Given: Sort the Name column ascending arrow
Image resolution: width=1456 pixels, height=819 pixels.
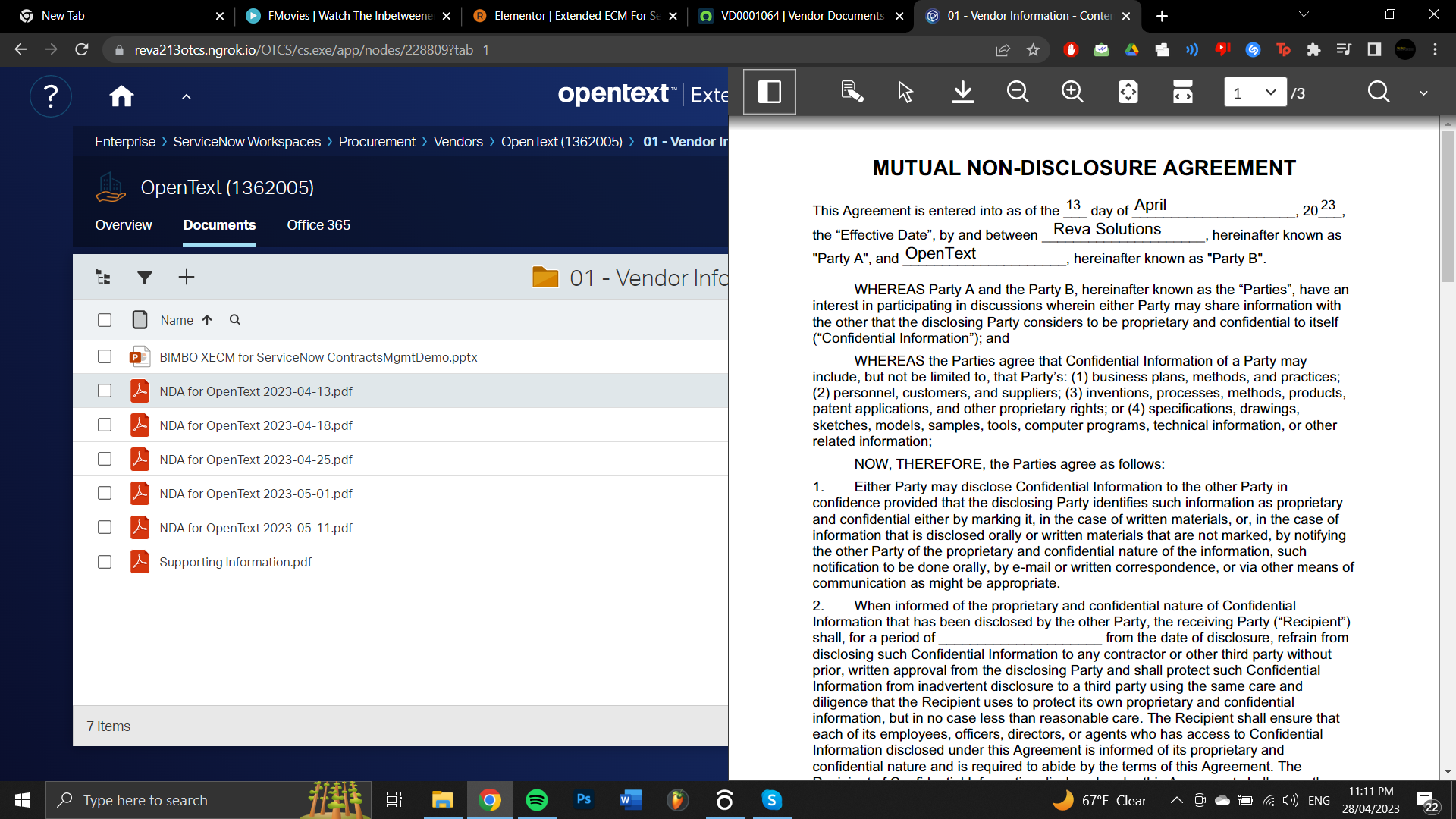Looking at the screenshot, I should tap(207, 320).
